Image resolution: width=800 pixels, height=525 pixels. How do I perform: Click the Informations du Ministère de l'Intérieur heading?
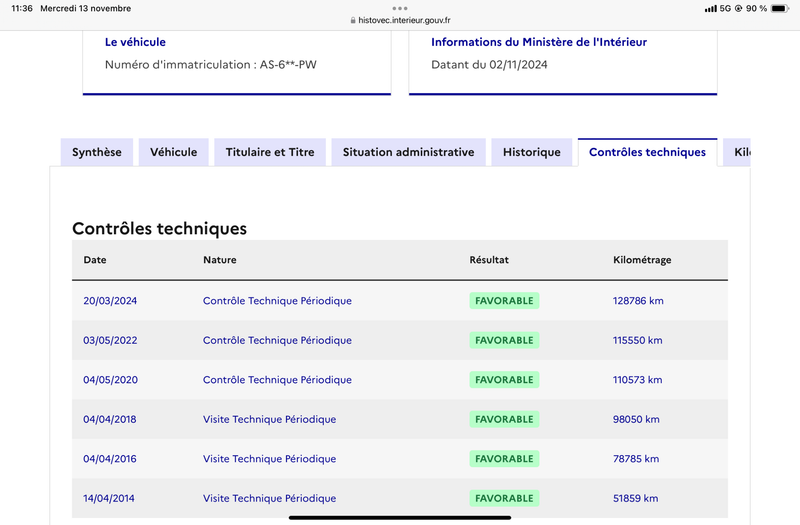click(x=539, y=42)
